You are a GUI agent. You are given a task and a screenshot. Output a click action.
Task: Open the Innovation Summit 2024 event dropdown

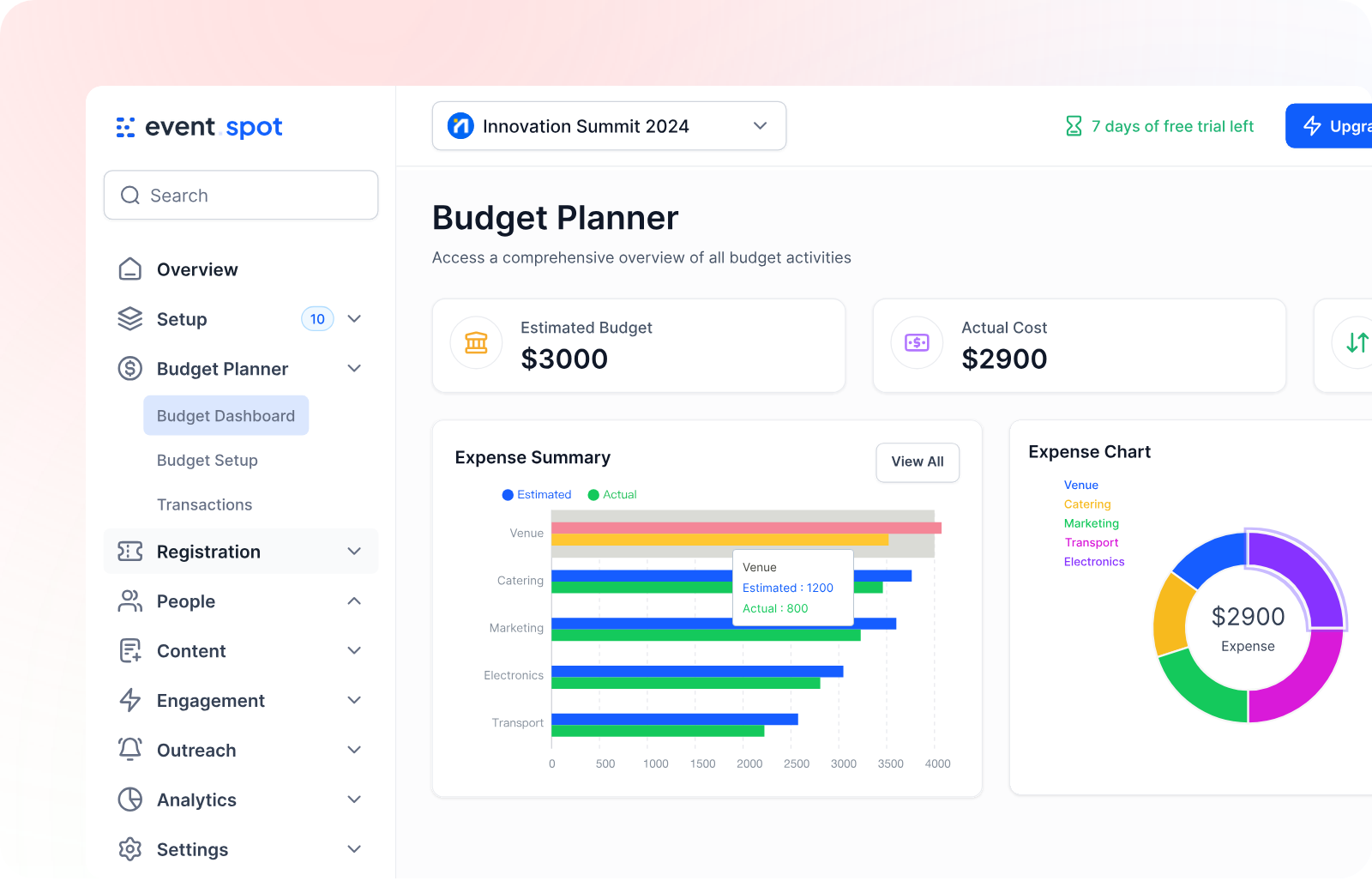tap(609, 126)
